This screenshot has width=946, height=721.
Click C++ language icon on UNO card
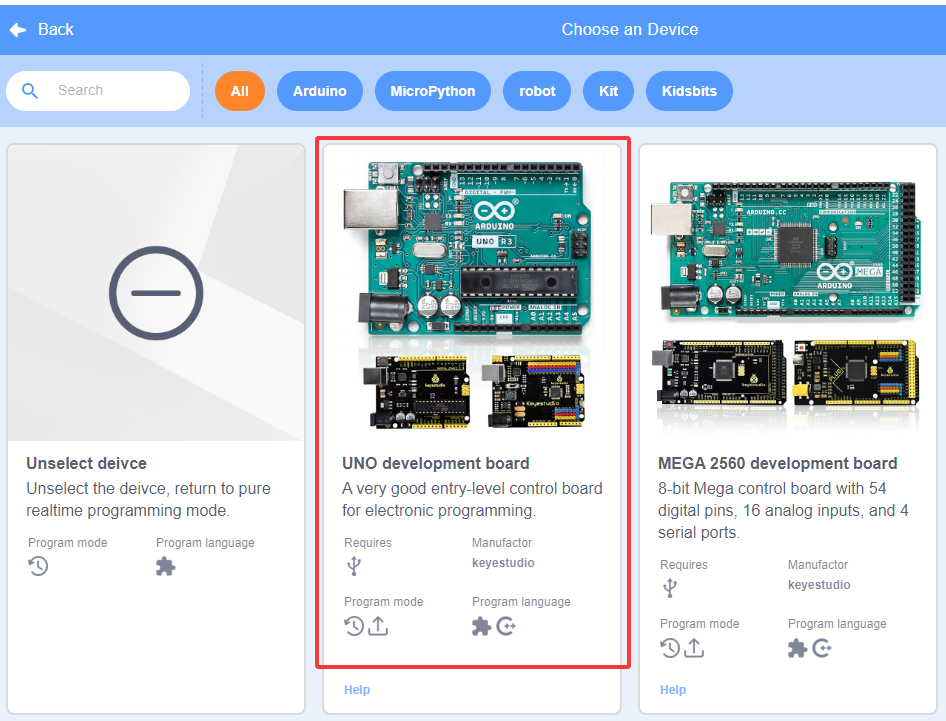click(506, 626)
